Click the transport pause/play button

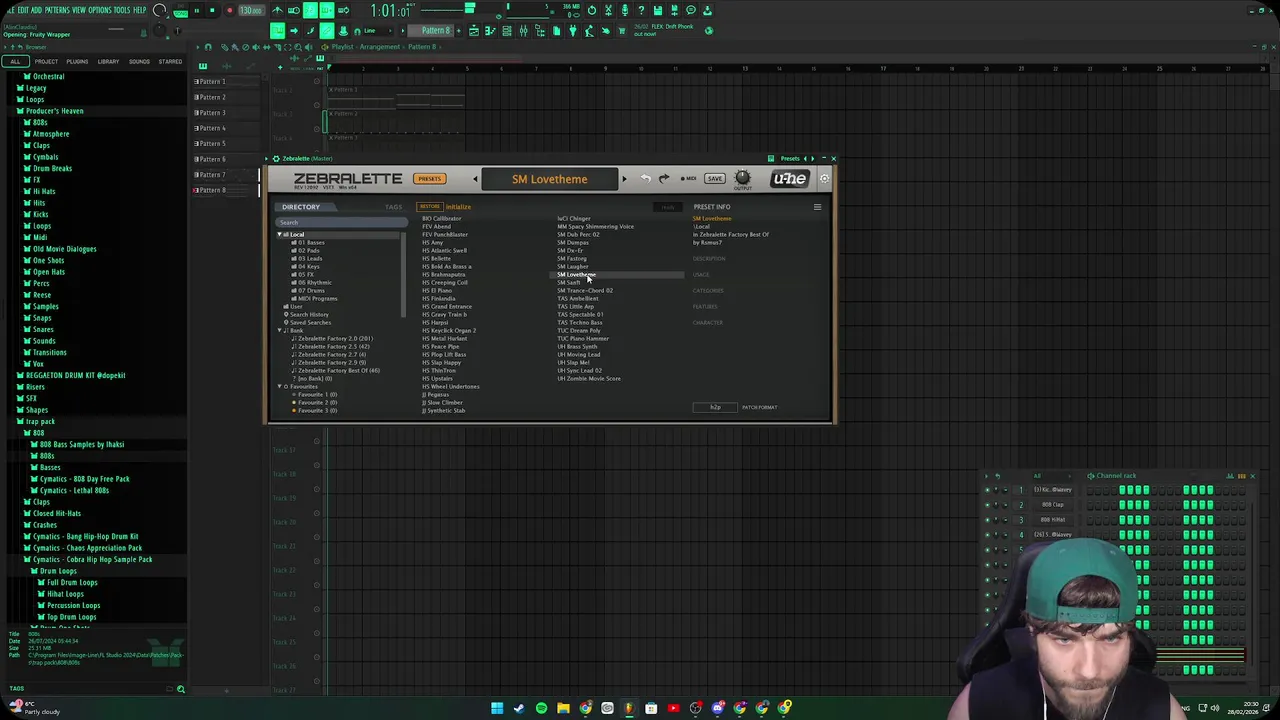point(197,11)
